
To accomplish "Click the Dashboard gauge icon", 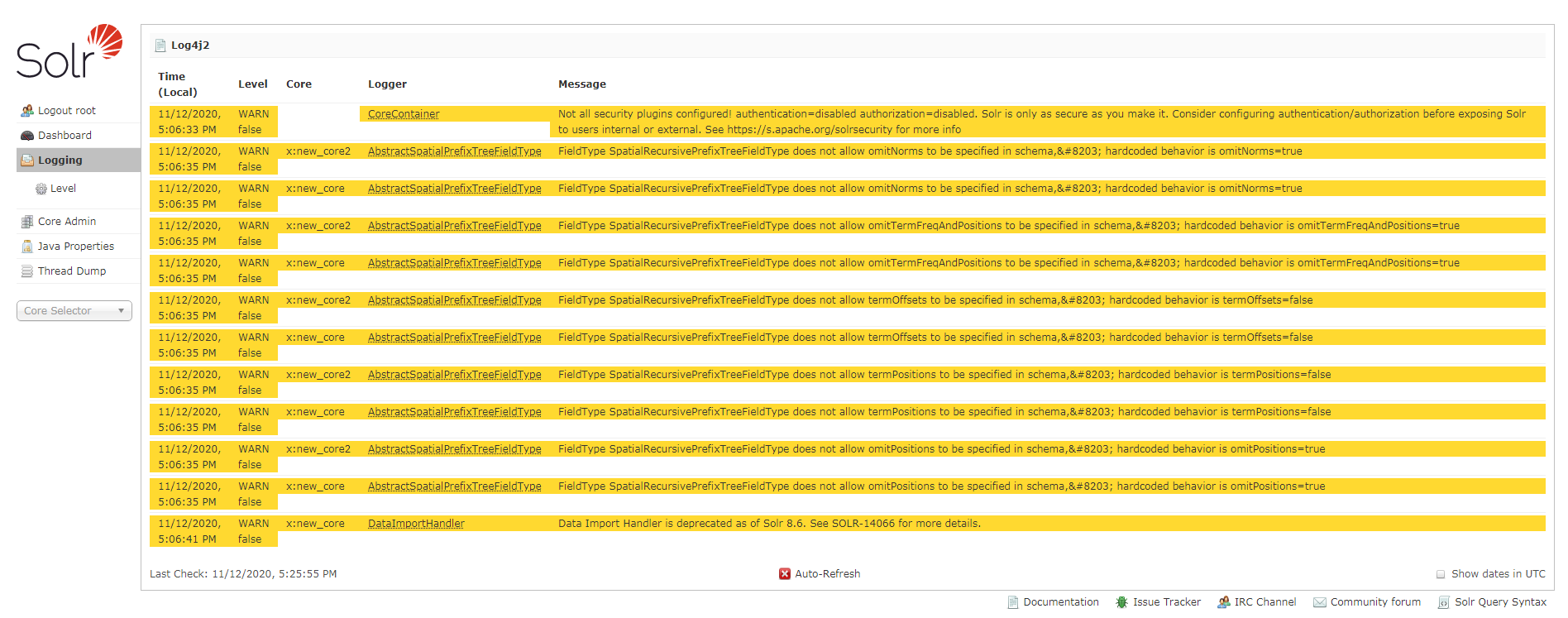I will point(27,136).
